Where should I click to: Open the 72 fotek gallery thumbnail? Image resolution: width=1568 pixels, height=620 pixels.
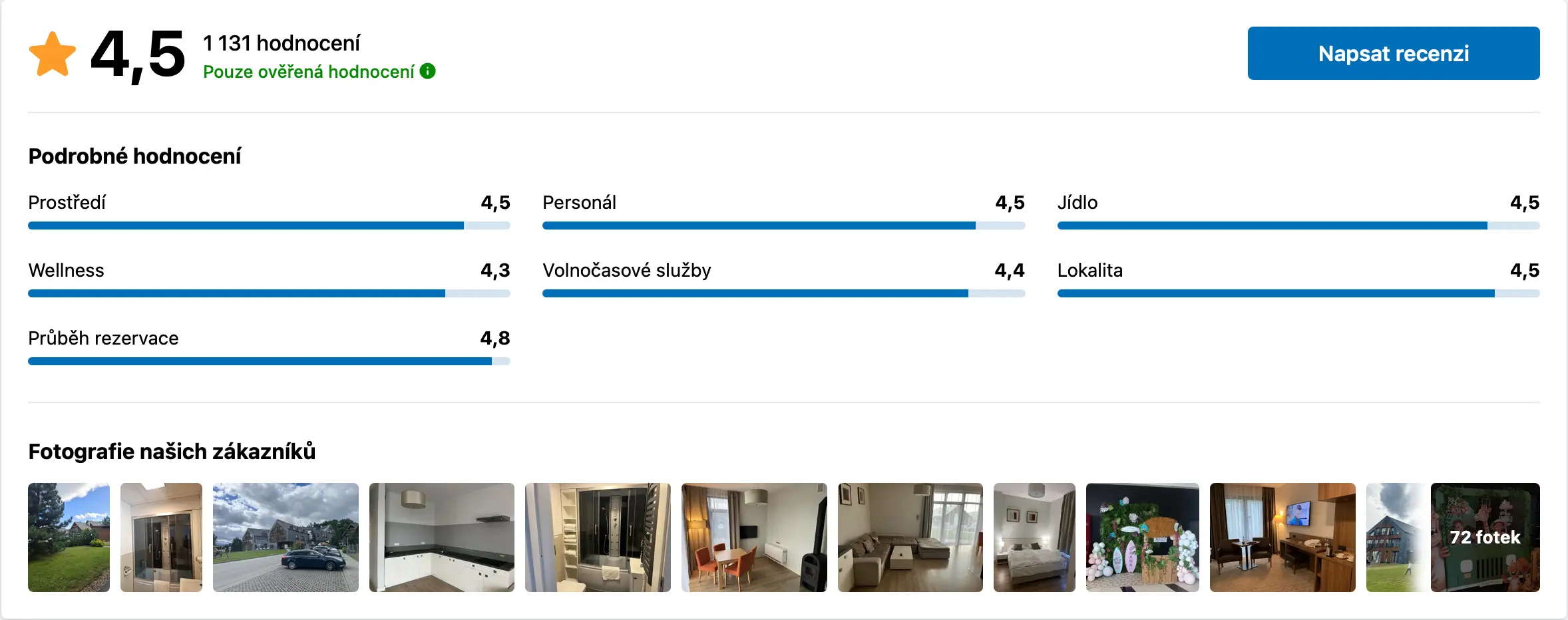click(x=1485, y=538)
